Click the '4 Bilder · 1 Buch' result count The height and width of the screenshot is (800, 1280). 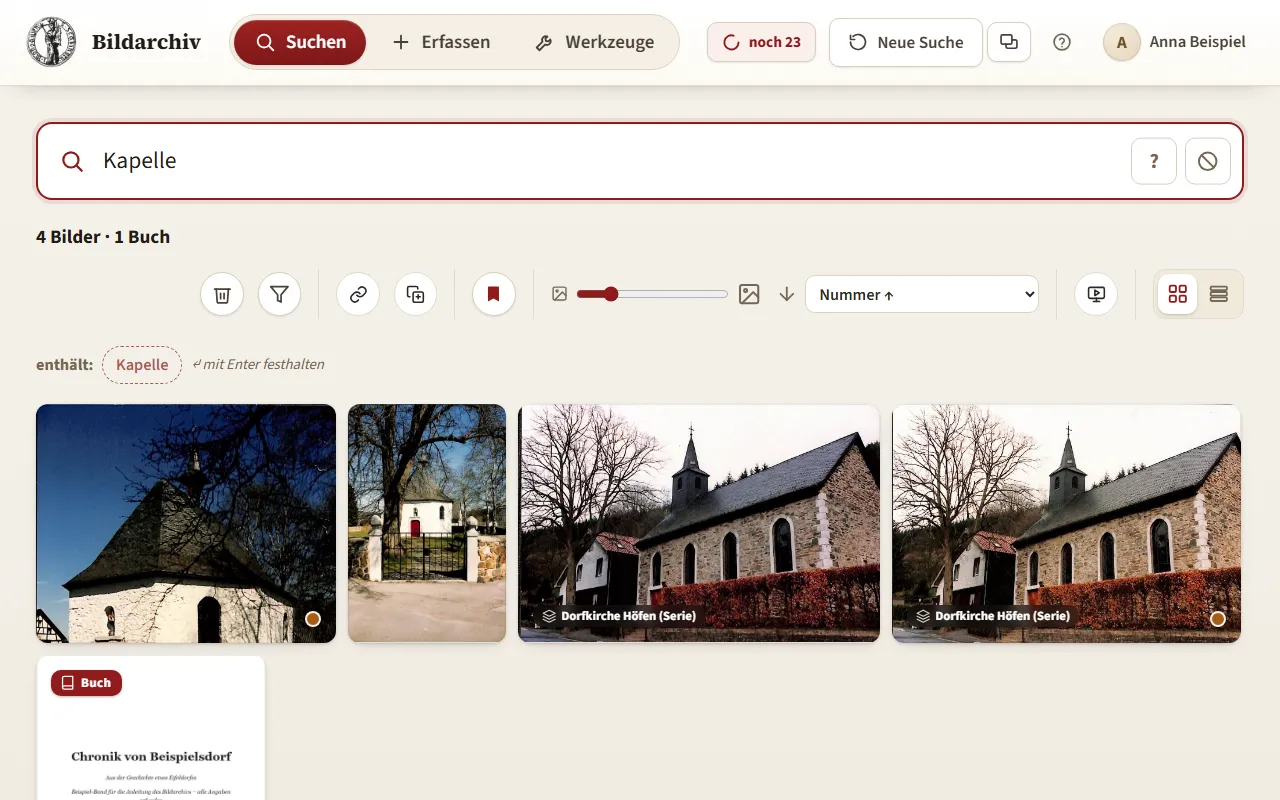(x=103, y=237)
